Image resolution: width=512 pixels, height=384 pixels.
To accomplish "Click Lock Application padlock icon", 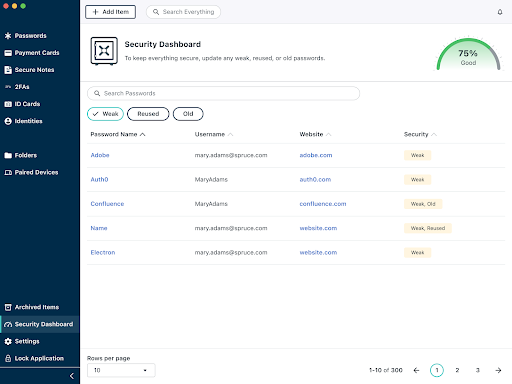I will [x=8, y=358].
